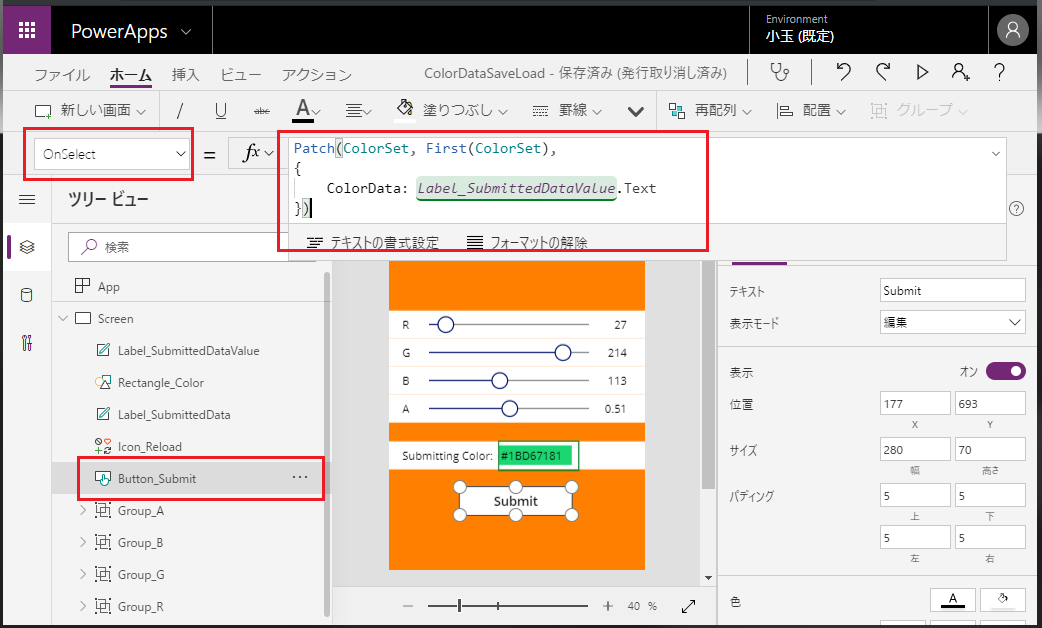Open the ビュー tab

point(241,74)
